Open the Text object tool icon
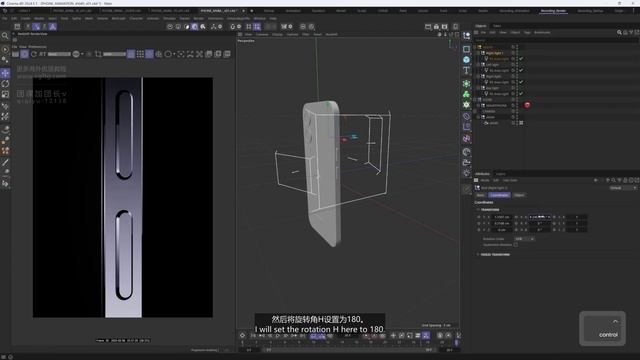The width and height of the screenshot is (640, 360). click(x=467, y=70)
